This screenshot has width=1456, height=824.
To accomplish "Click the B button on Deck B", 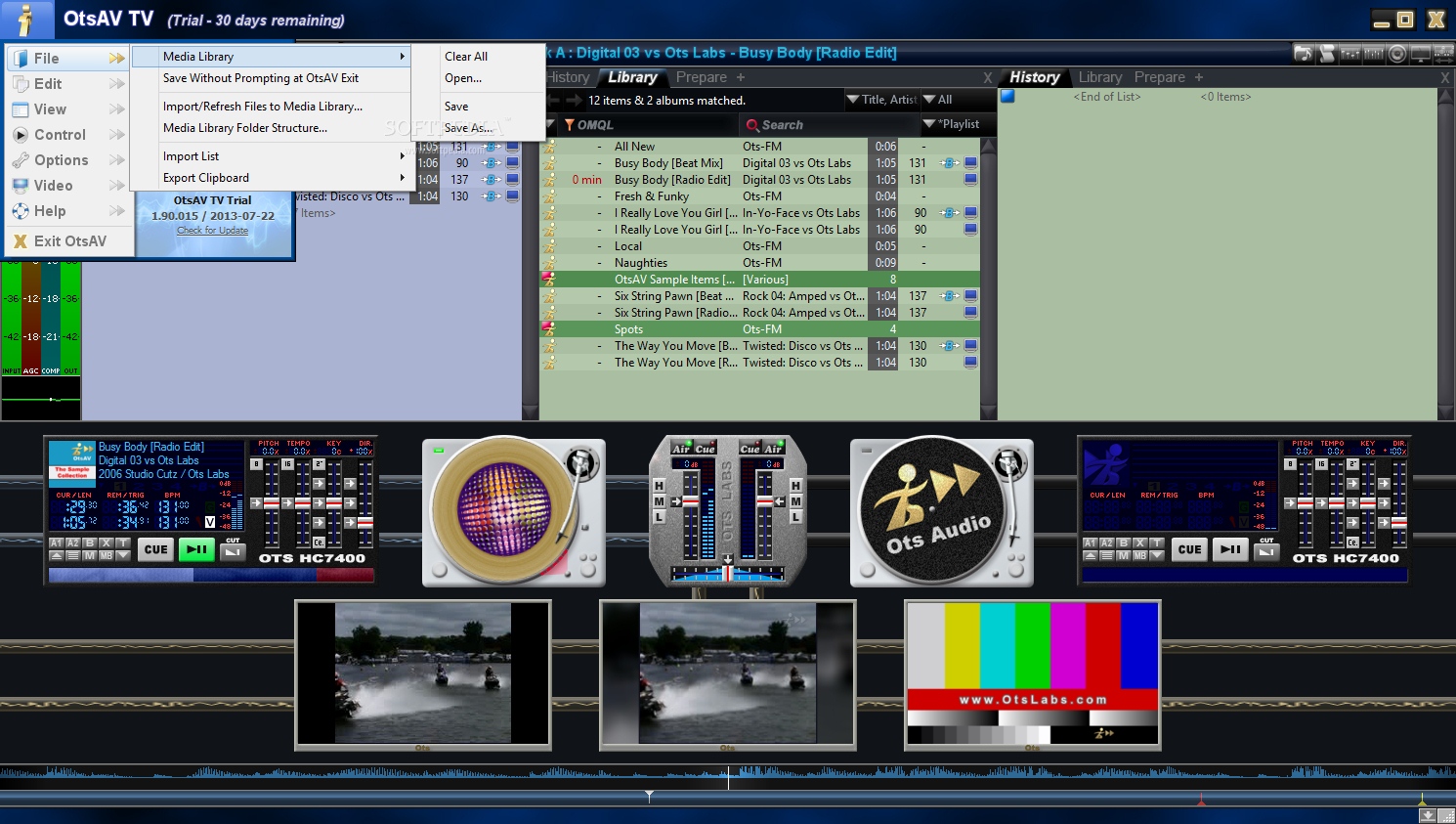I will pos(1123,542).
